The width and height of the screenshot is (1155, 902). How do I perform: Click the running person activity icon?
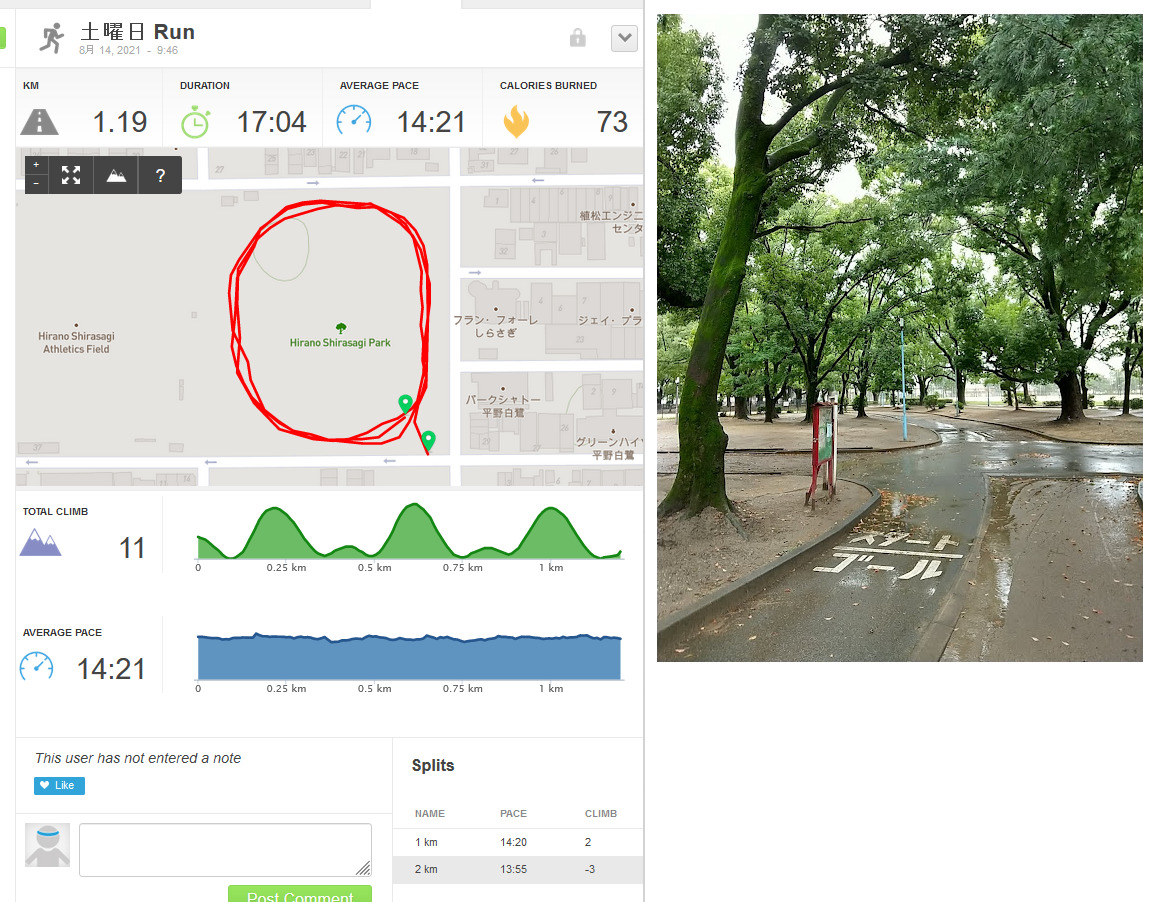(x=52, y=38)
